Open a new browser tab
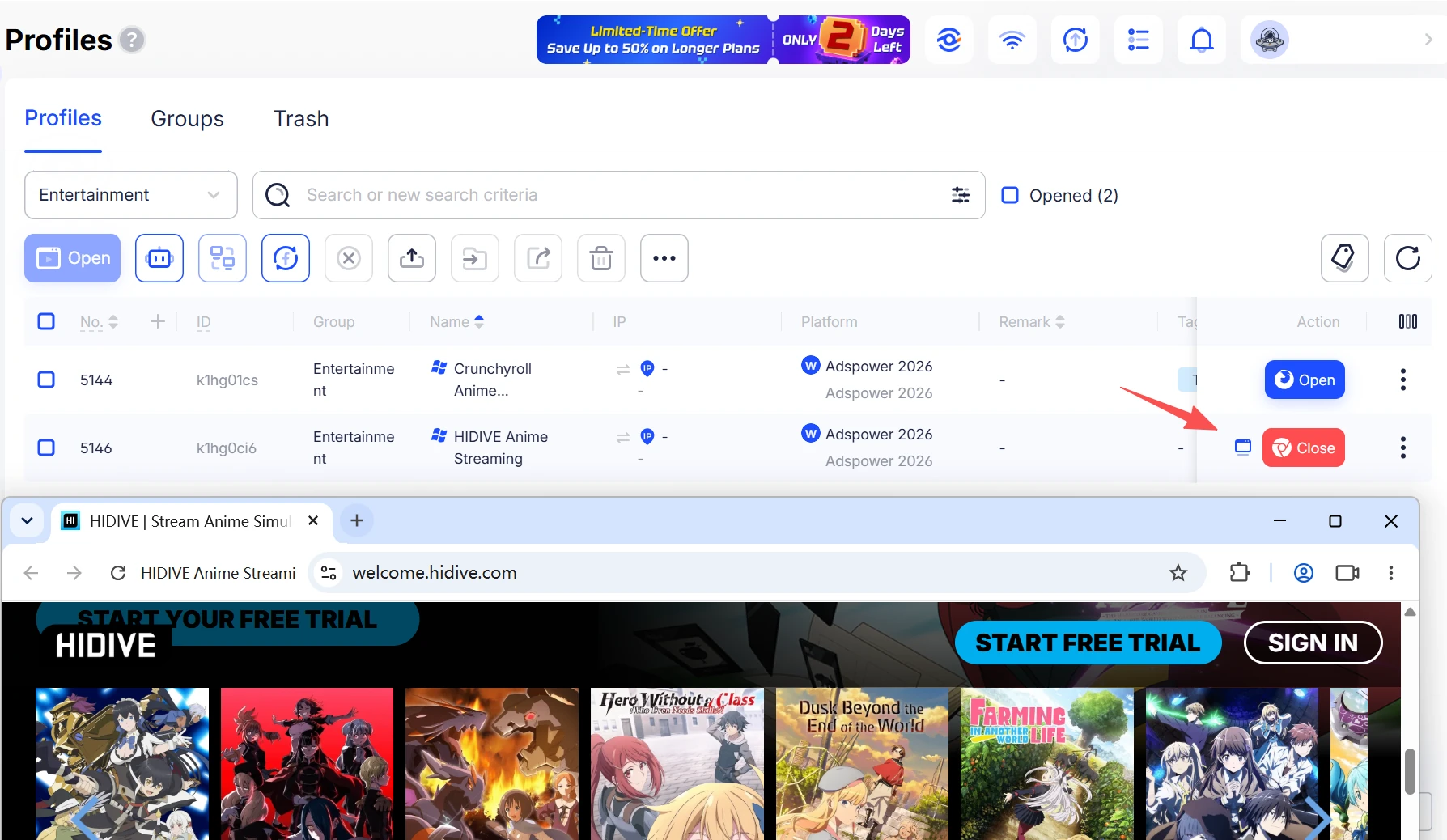Screen dimensions: 1447x840 click(357, 520)
